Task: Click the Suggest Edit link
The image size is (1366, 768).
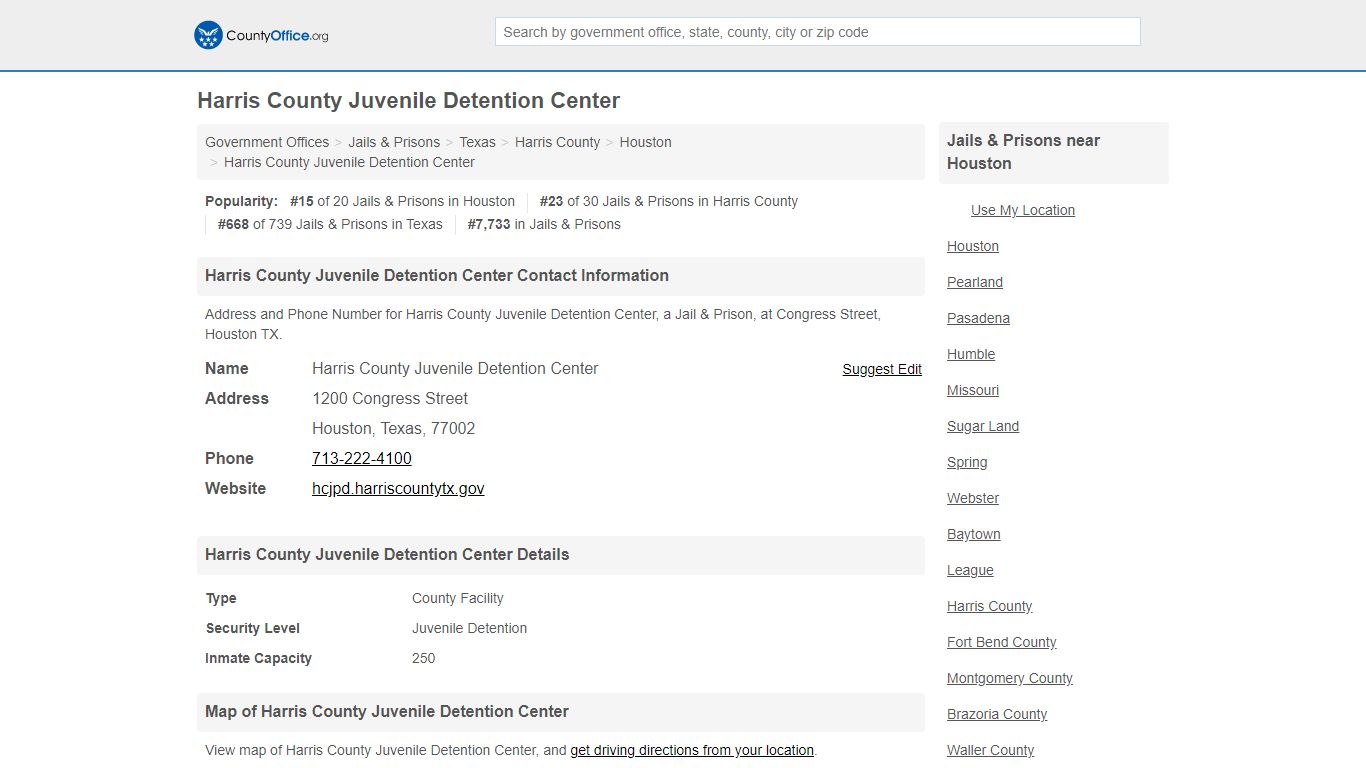Action: [882, 369]
